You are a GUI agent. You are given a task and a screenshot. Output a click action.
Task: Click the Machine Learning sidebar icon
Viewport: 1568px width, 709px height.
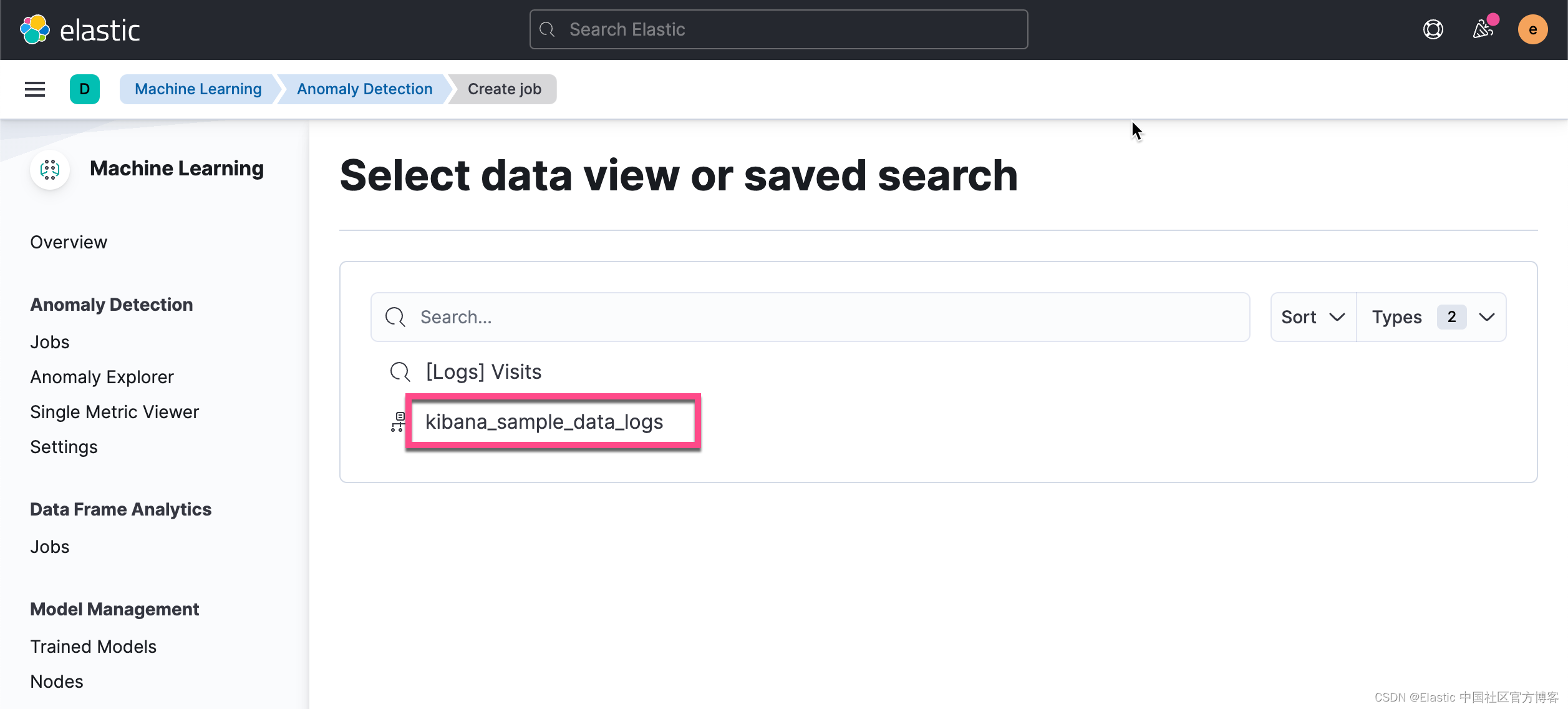(50, 169)
